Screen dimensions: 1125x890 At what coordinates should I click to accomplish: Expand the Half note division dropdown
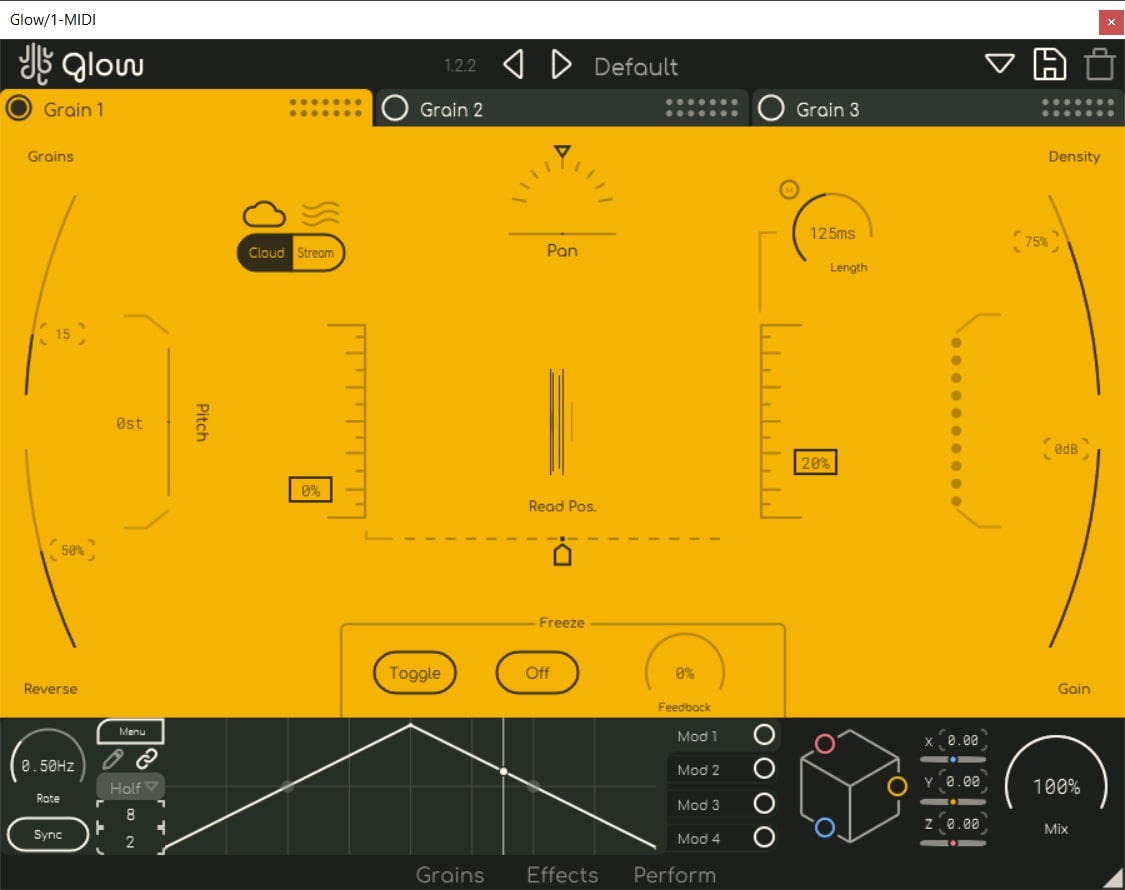point(131,787)
